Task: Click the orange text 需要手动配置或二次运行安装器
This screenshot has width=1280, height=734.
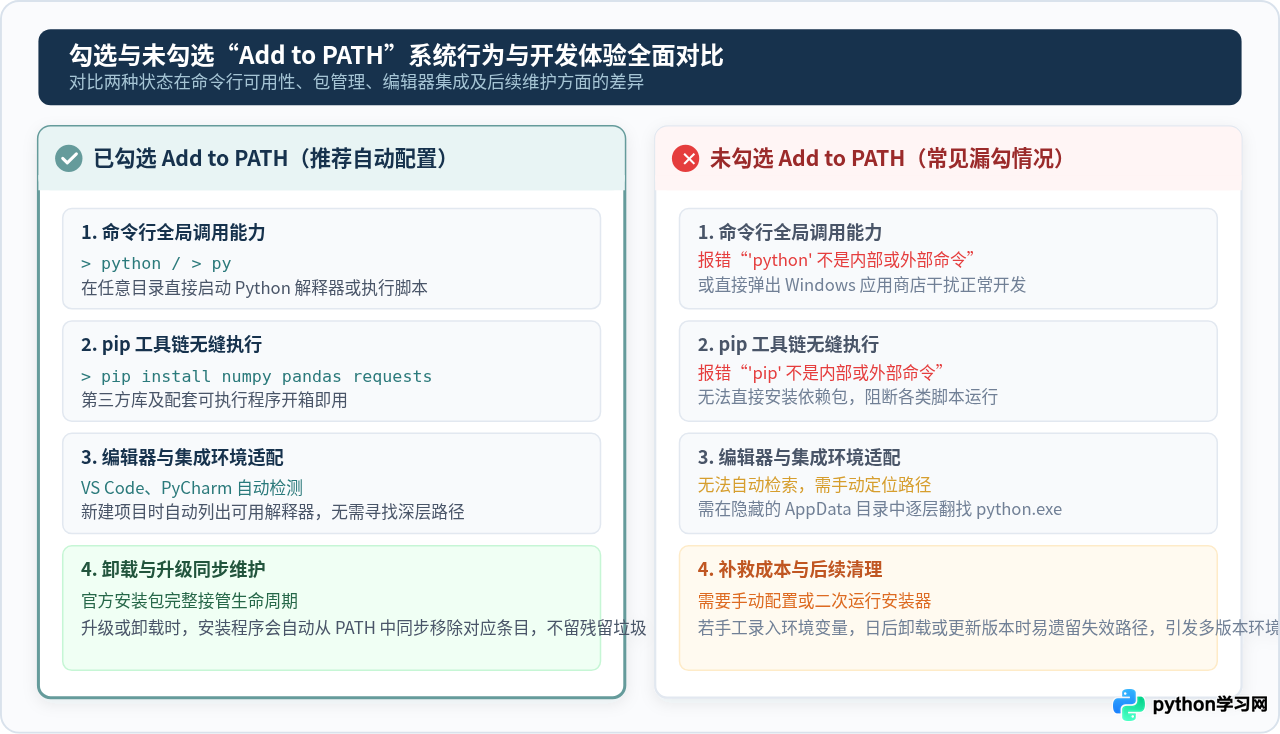Action: click(x=815, y=601)
